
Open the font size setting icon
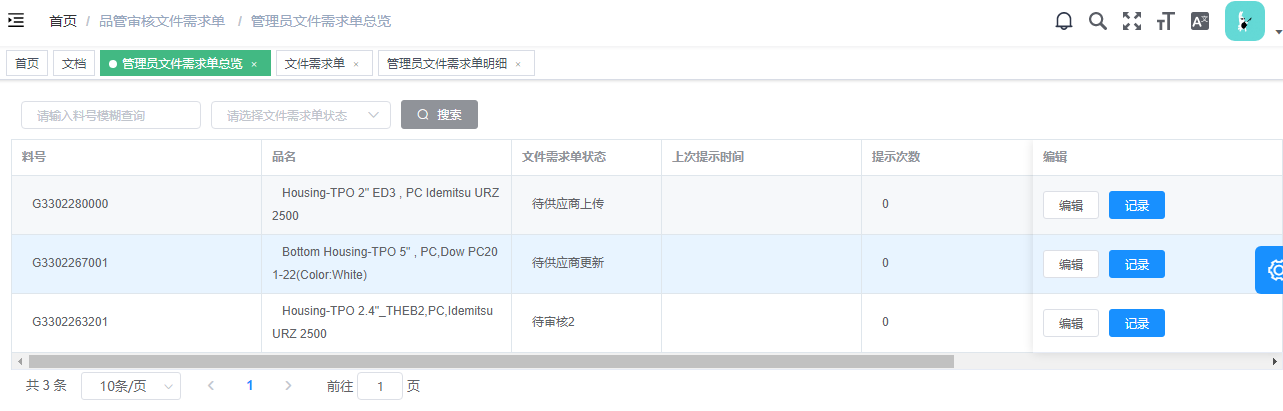[1165, 21]
